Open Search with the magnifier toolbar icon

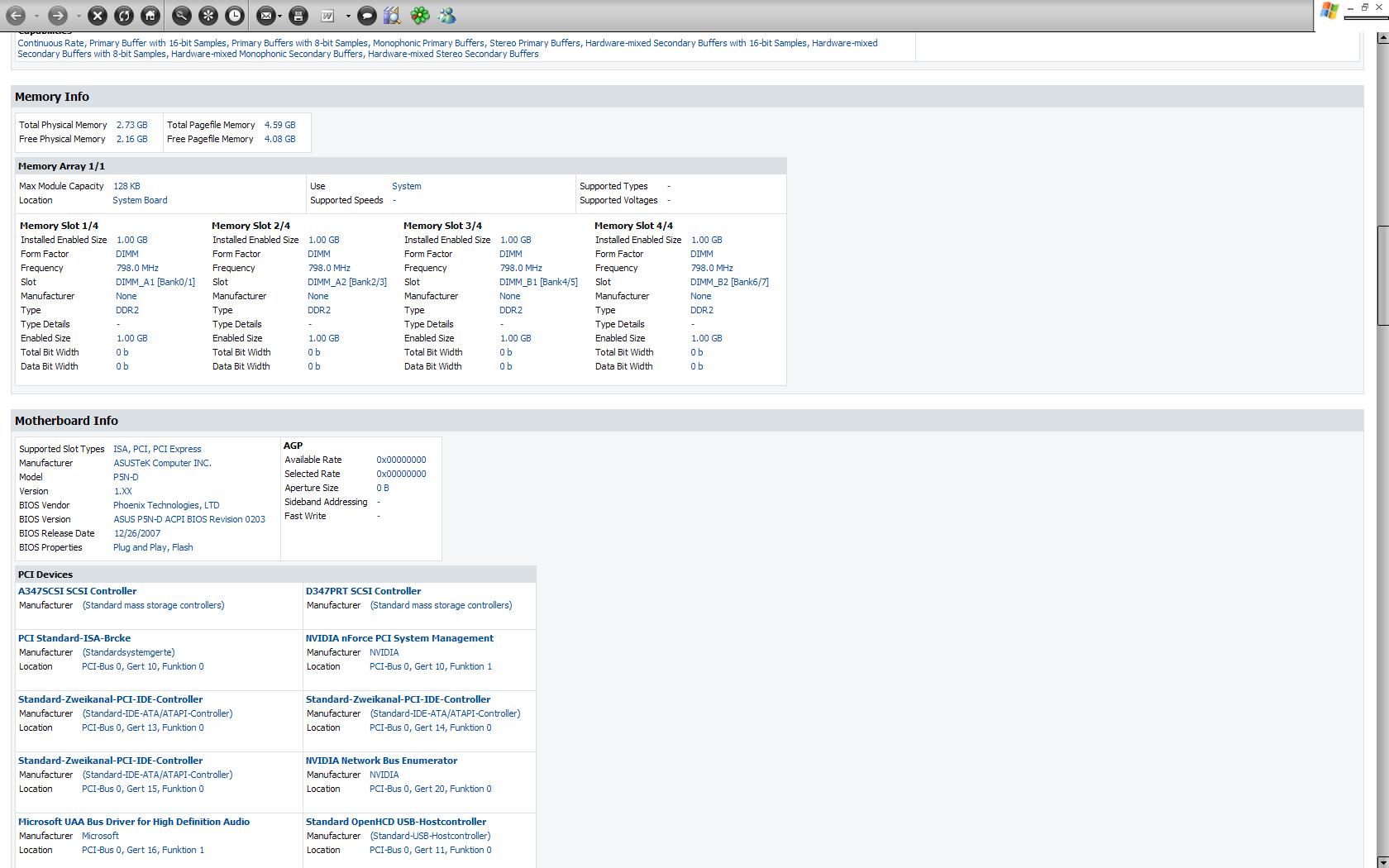(182, 15)
